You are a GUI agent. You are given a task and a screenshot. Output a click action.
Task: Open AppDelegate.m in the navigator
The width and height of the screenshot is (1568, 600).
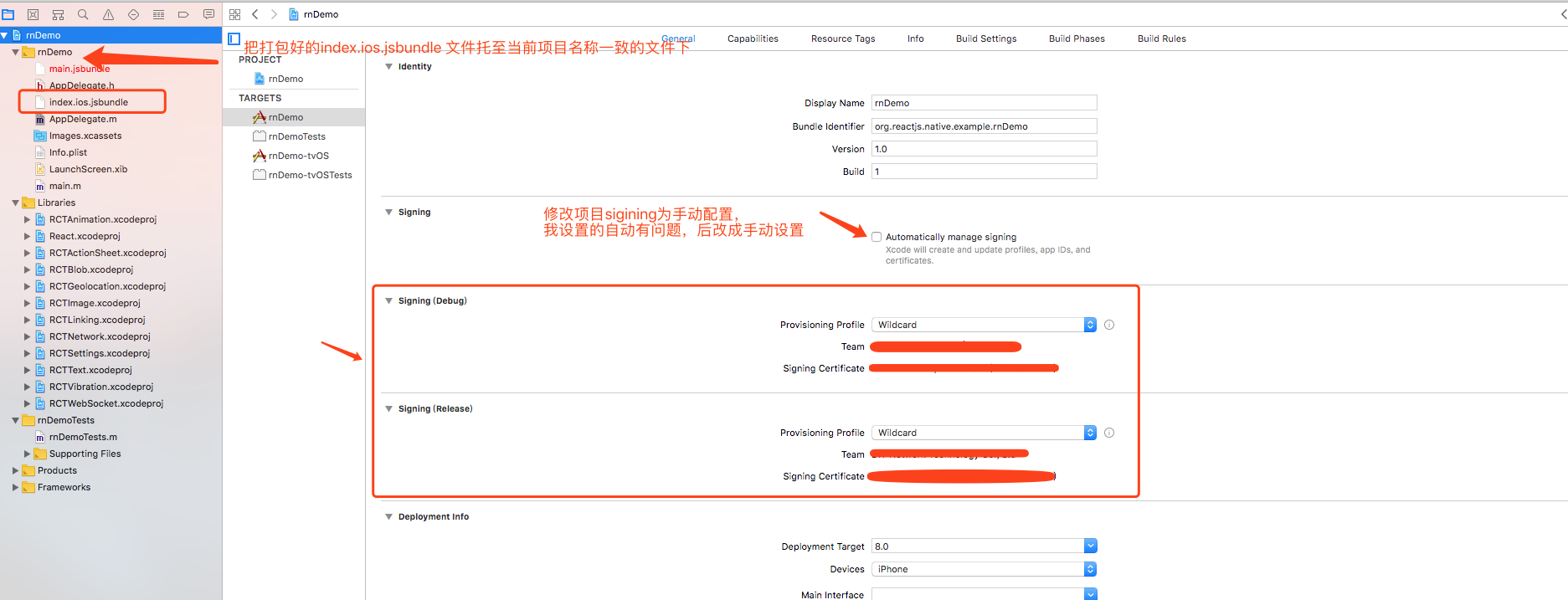pos(83,119)
